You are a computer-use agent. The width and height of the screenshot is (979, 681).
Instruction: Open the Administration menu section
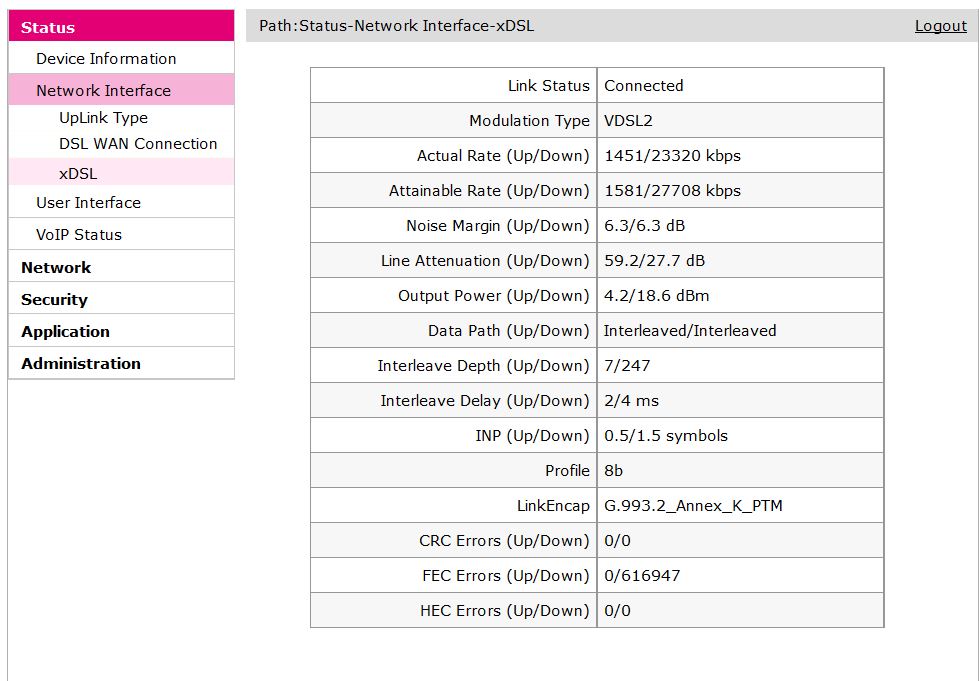[81, 364]
